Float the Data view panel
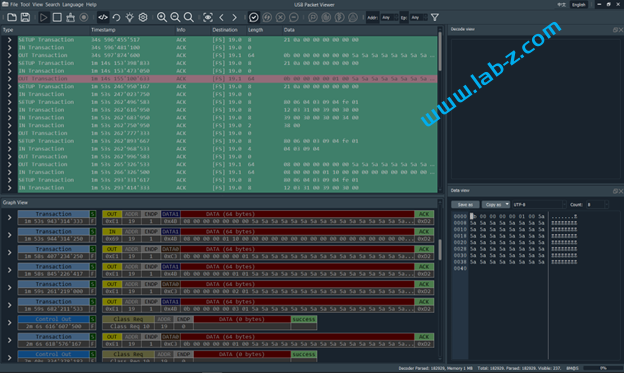This screenshot has height=373, width=624. [x=615, y=191]
